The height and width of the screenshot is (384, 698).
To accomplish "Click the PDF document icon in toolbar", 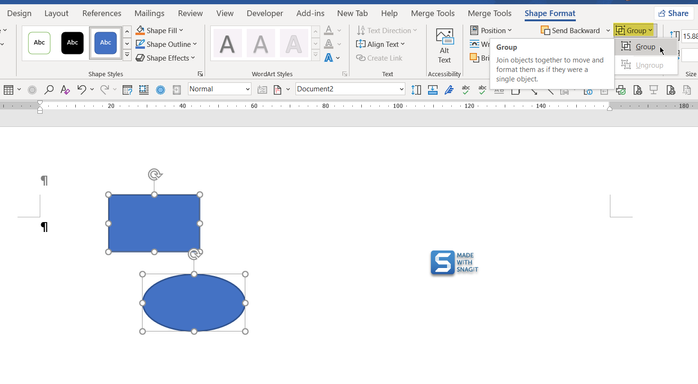I will click(x=277, y=90).
